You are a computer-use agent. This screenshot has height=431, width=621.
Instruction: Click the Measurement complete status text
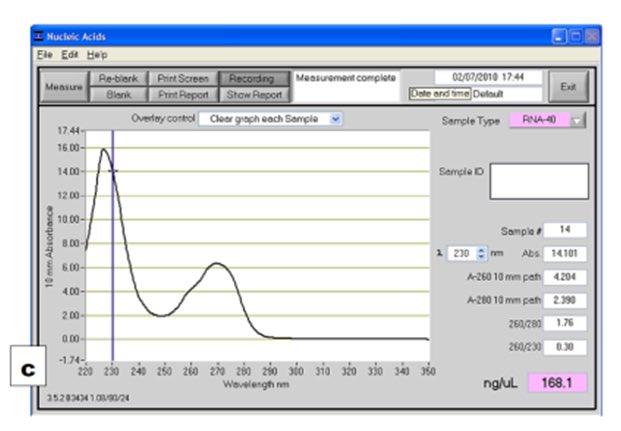[346, 78]
